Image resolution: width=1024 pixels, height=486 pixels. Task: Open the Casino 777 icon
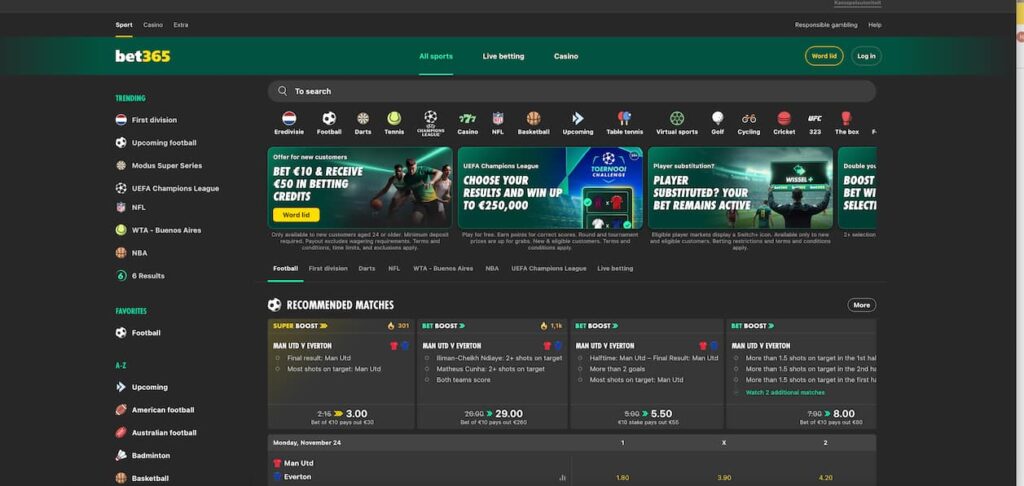(468, 118)
